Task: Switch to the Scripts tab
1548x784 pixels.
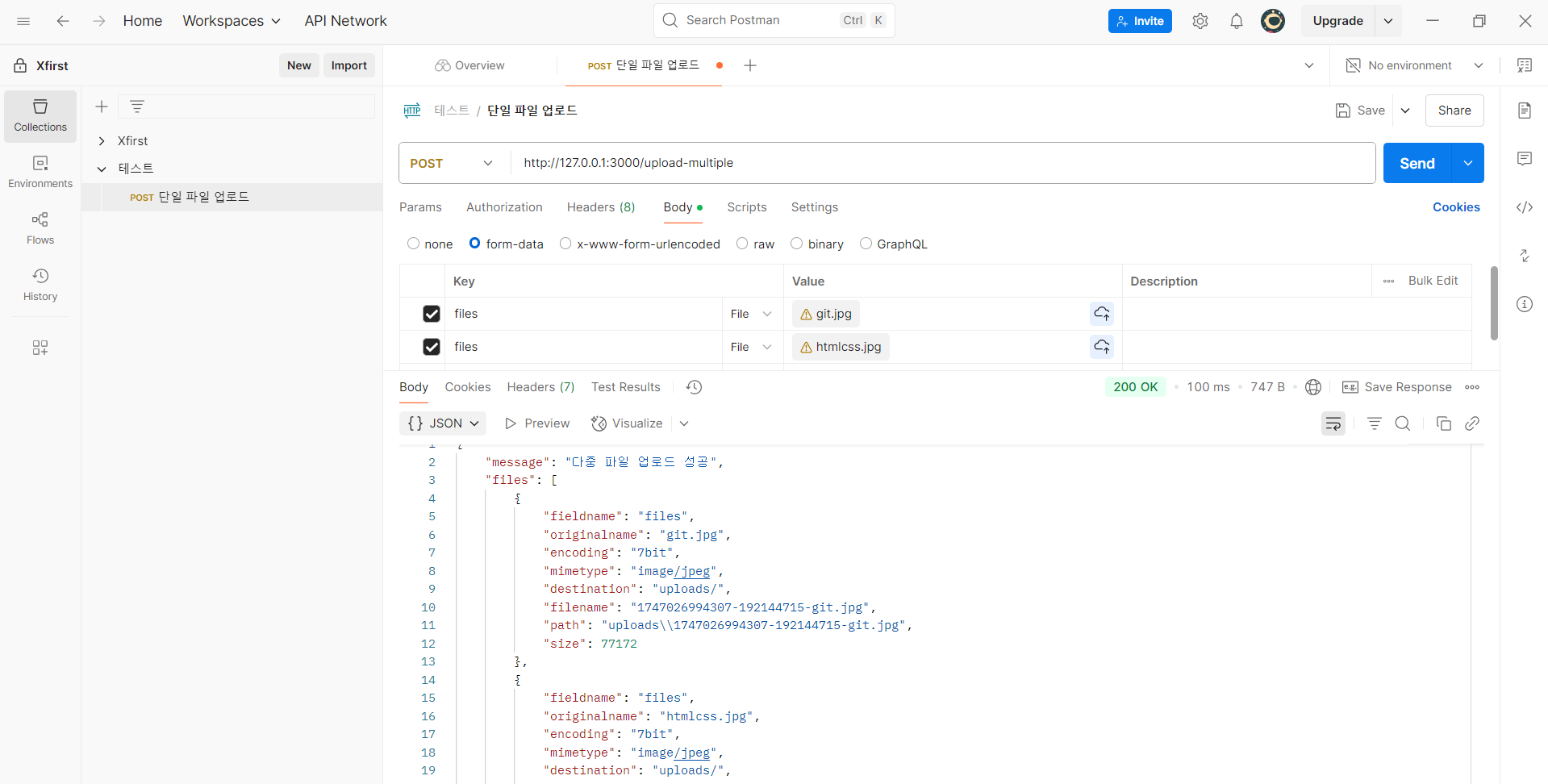Action: point(747,207)
